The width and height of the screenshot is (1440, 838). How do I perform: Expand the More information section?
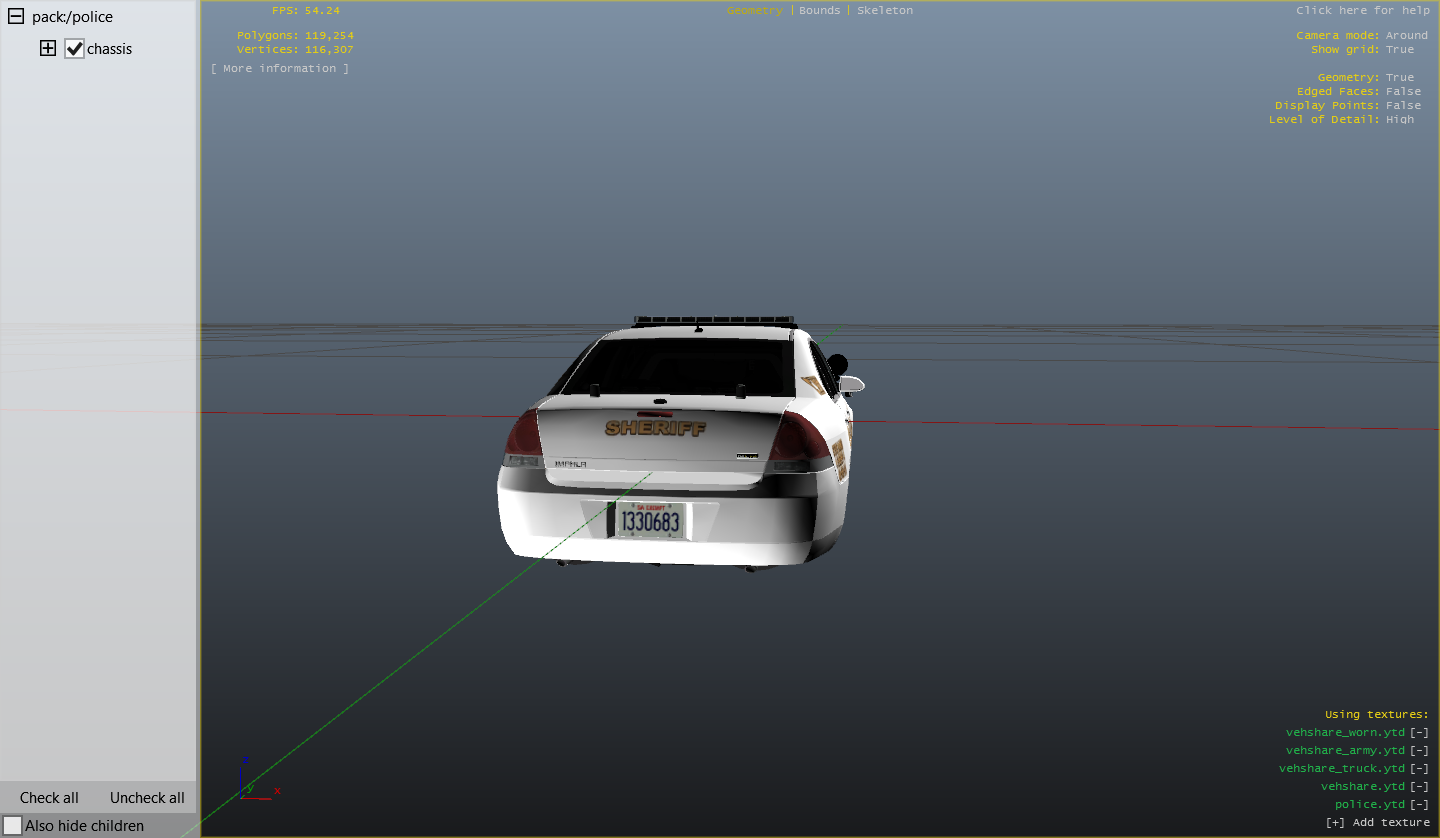coord(280,68)
